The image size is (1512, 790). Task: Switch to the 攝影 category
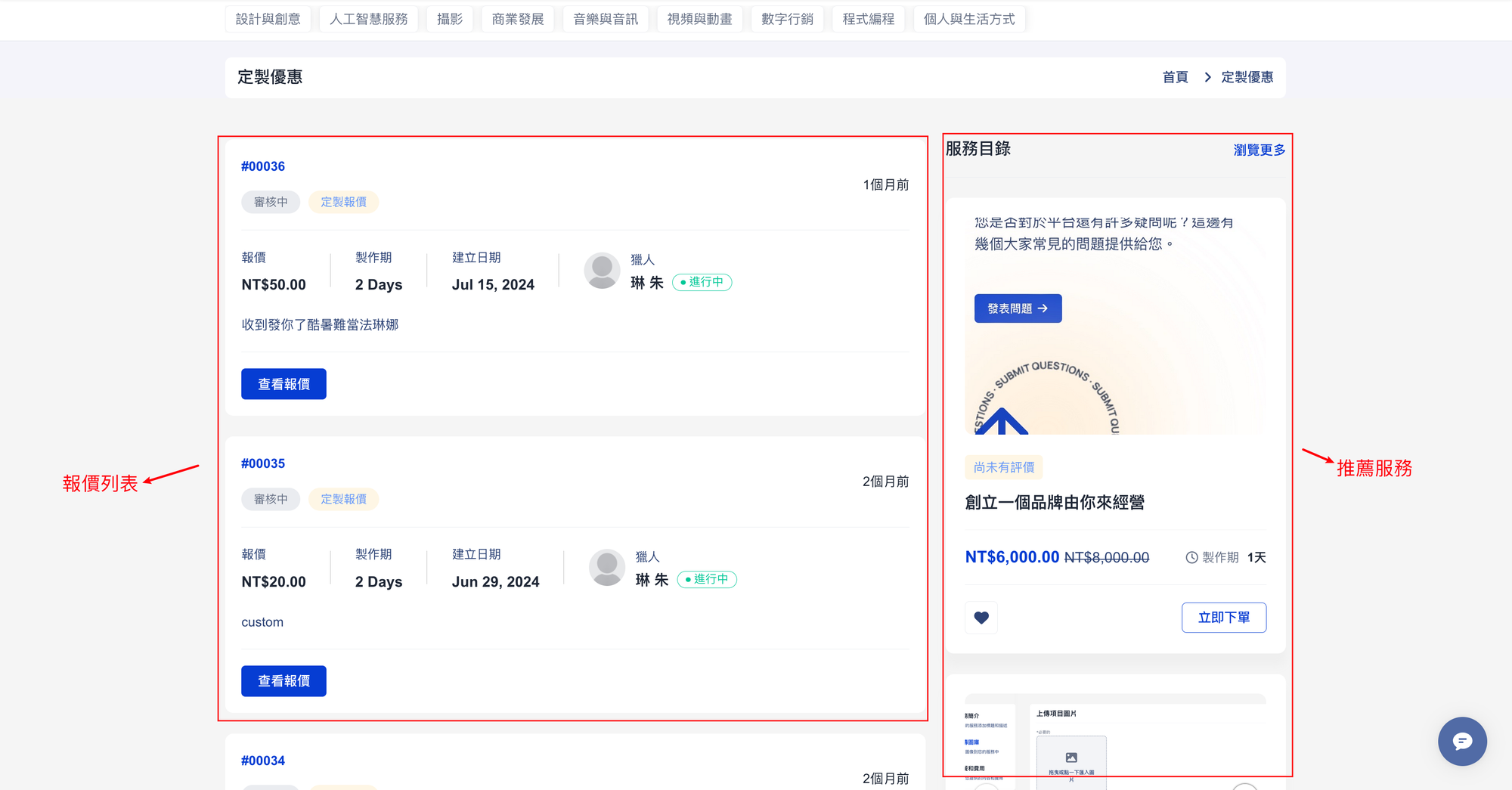449,19
